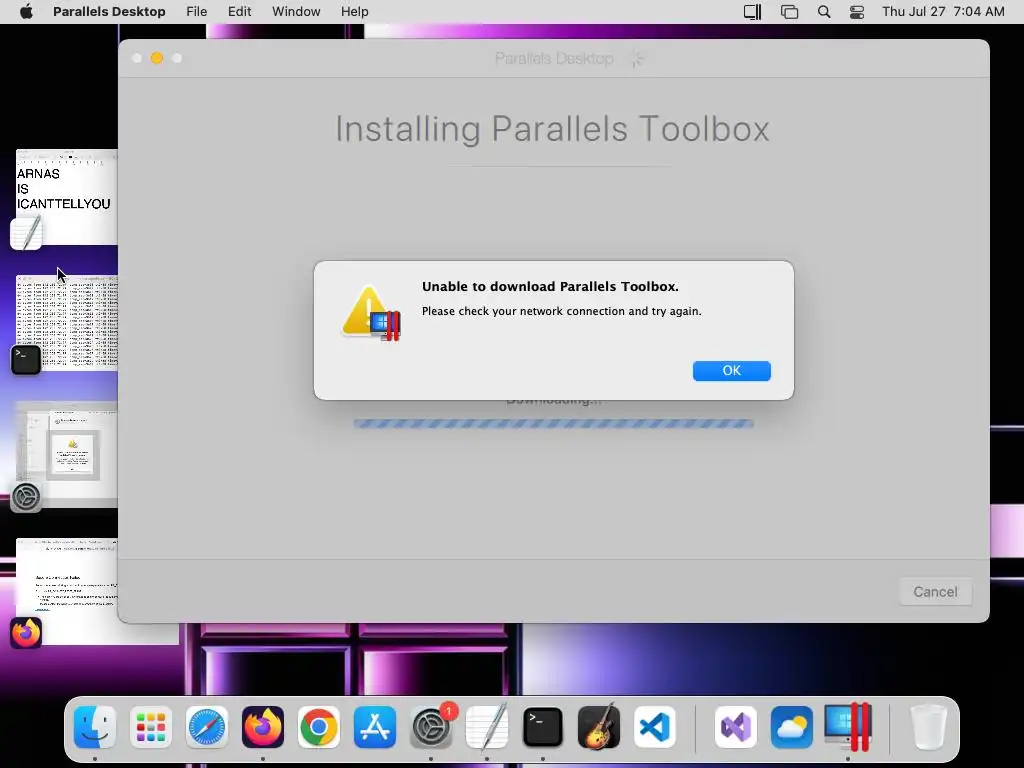Open the Window menu
1024x768 pixels.
click(x=296, y=11)
